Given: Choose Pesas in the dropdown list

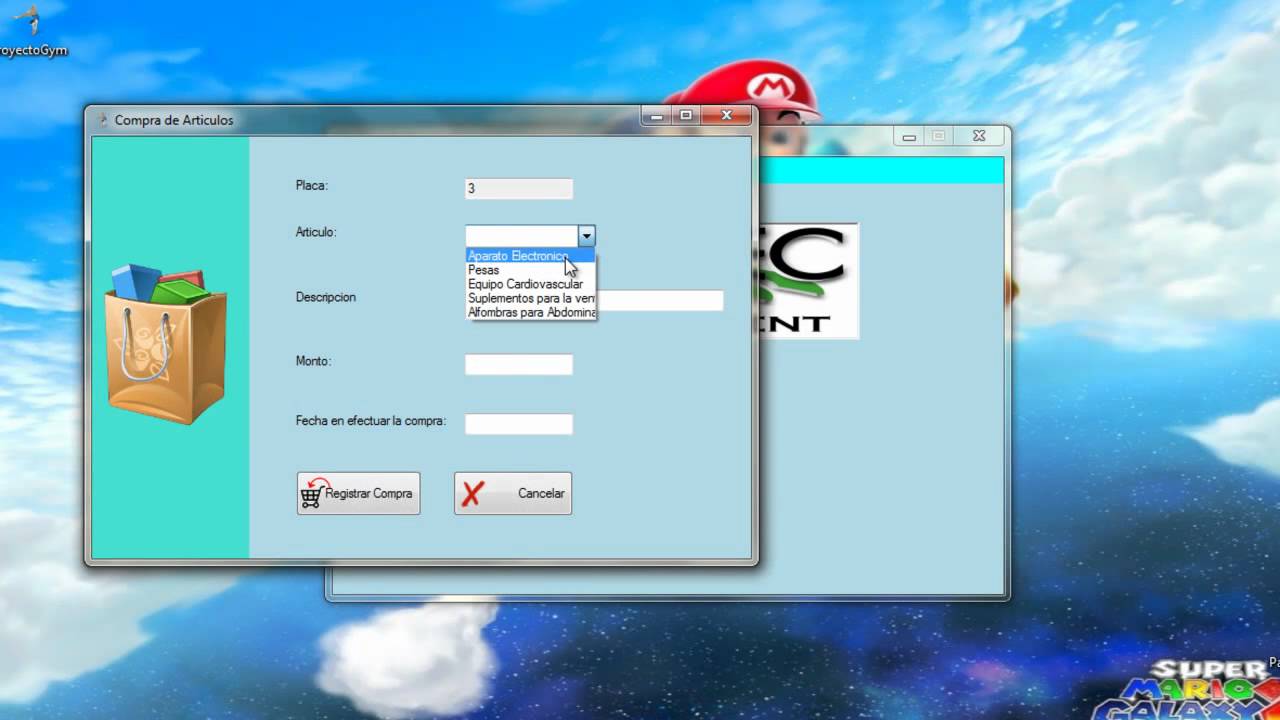Looking at the screenshot, I should tap(531, 270).
